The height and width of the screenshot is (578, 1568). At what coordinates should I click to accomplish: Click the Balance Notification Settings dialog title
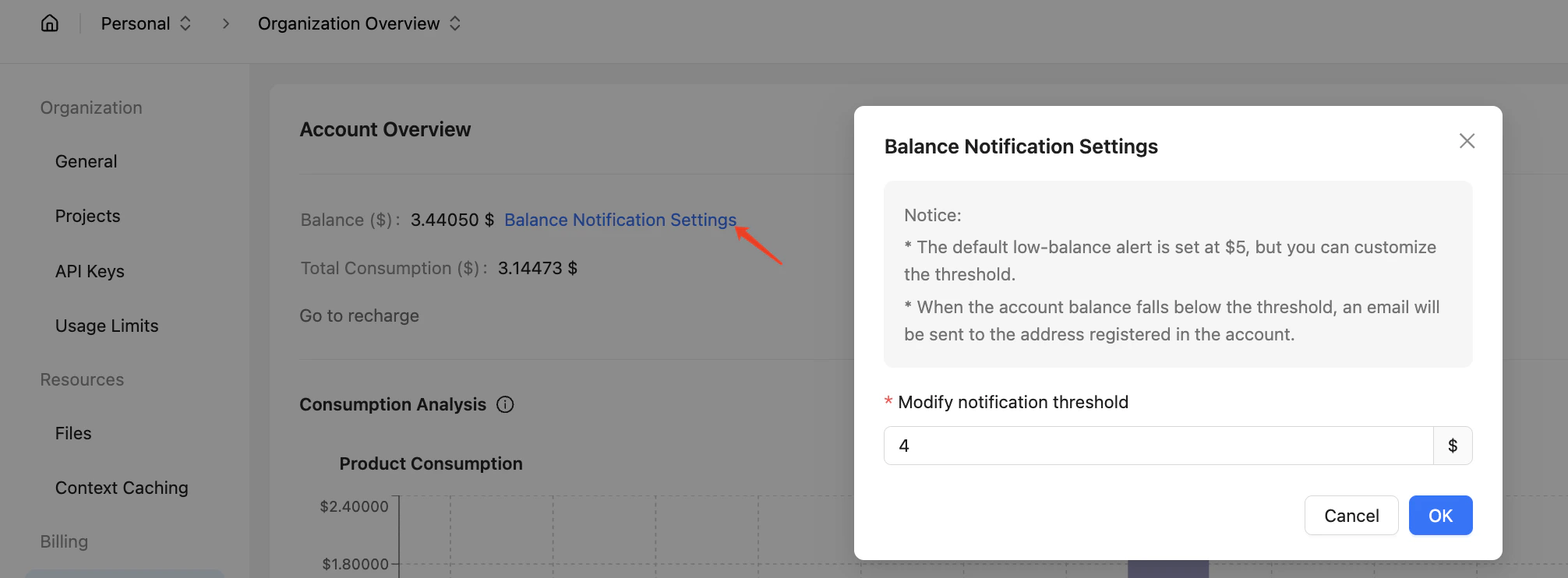pos(1021,146)
